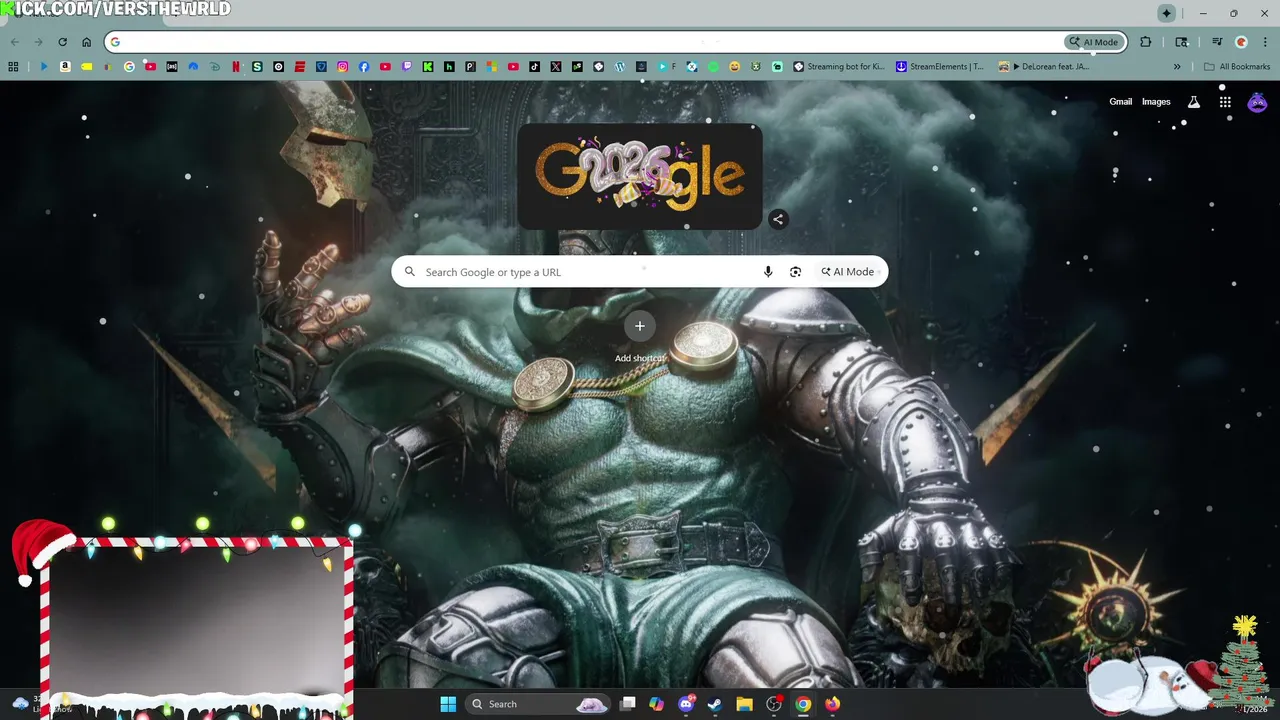Start voice search microphone
This screenshot has width=1280, height=720.
768,272
